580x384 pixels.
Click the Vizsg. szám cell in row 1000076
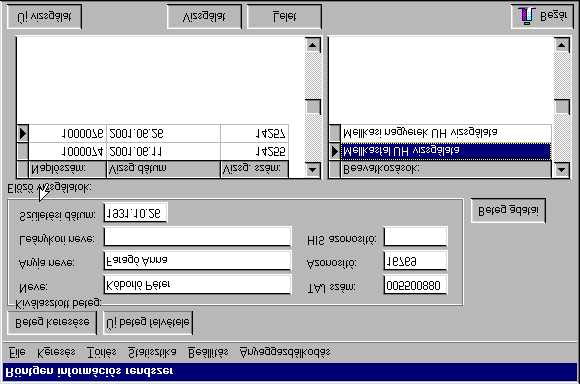pyautogui.click(x=254, y=134)
